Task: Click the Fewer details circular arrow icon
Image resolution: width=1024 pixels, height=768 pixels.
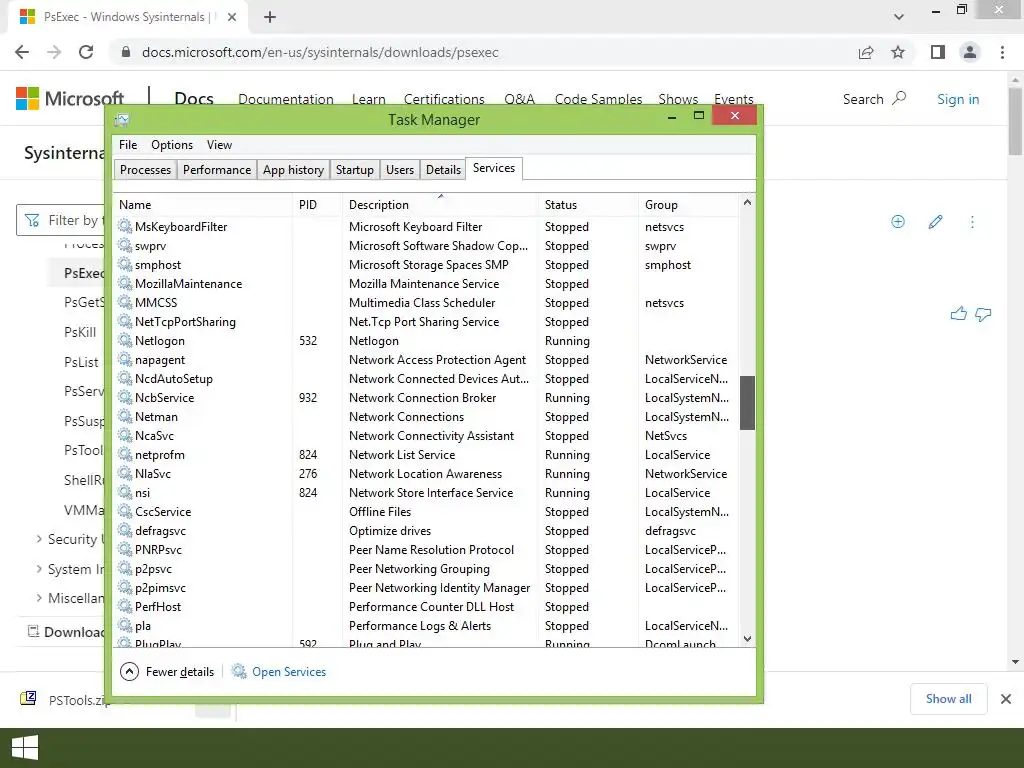Action: pyautogui.click(x=129, y=671)
